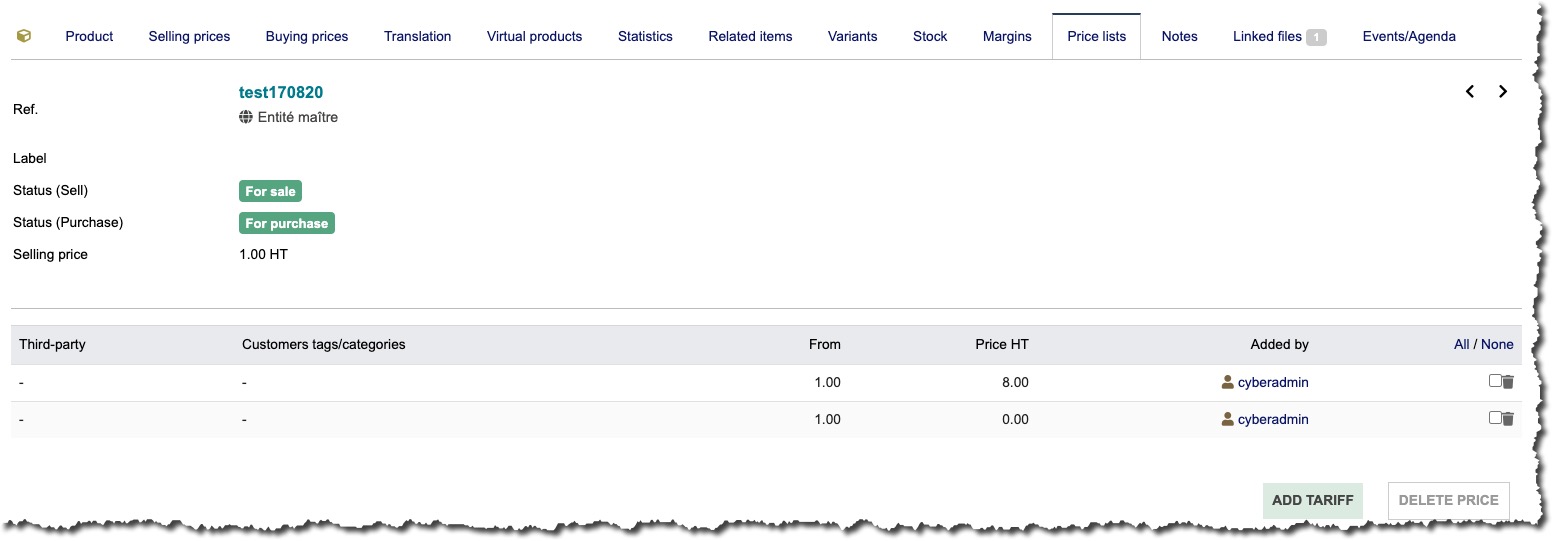
Task: Open first cyberadmin user link
Action: pos(1273,382)
